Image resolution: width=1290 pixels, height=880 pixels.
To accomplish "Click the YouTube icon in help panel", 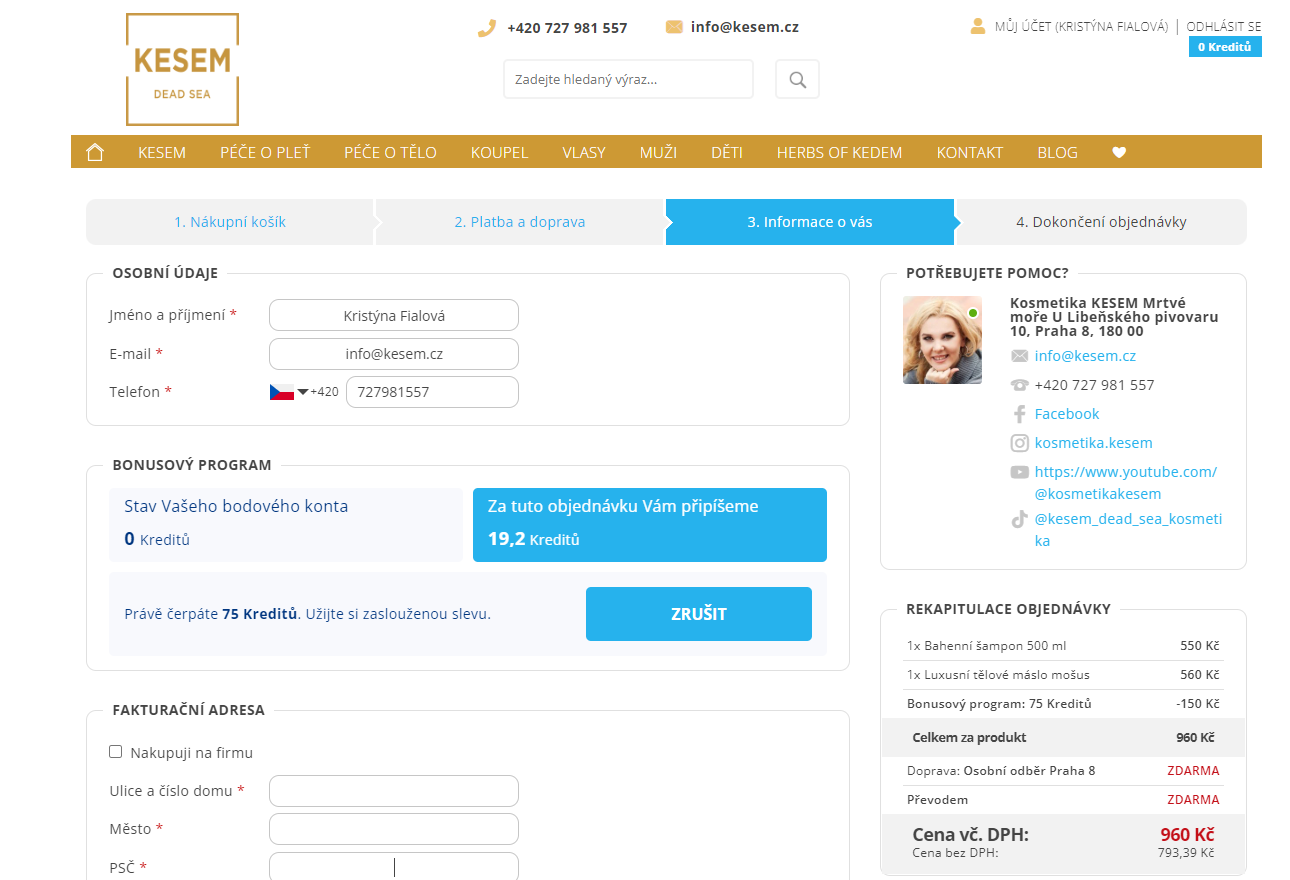I will pos(1019,472).
